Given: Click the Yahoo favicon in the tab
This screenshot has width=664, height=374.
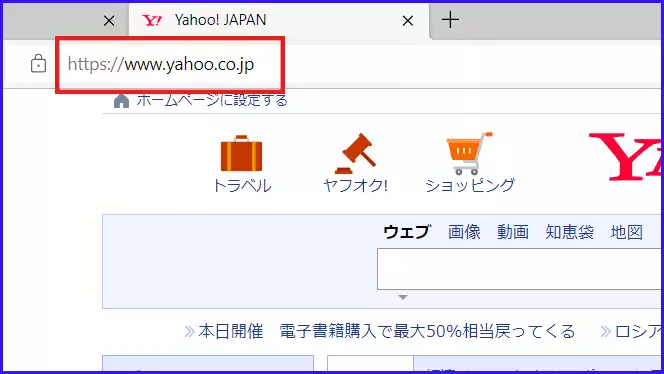Looking at the screenshot, I should click(152, 20).
